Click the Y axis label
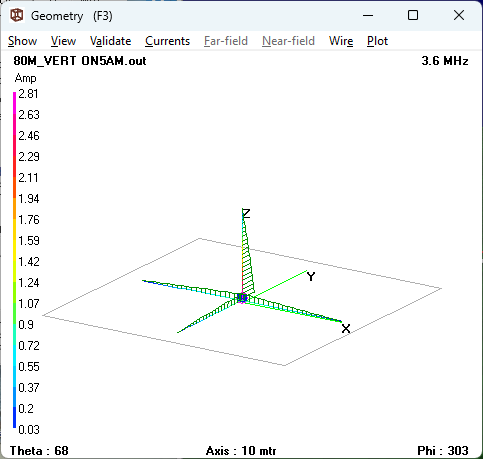This screenshot has height=459, width=483. [311, 277]
